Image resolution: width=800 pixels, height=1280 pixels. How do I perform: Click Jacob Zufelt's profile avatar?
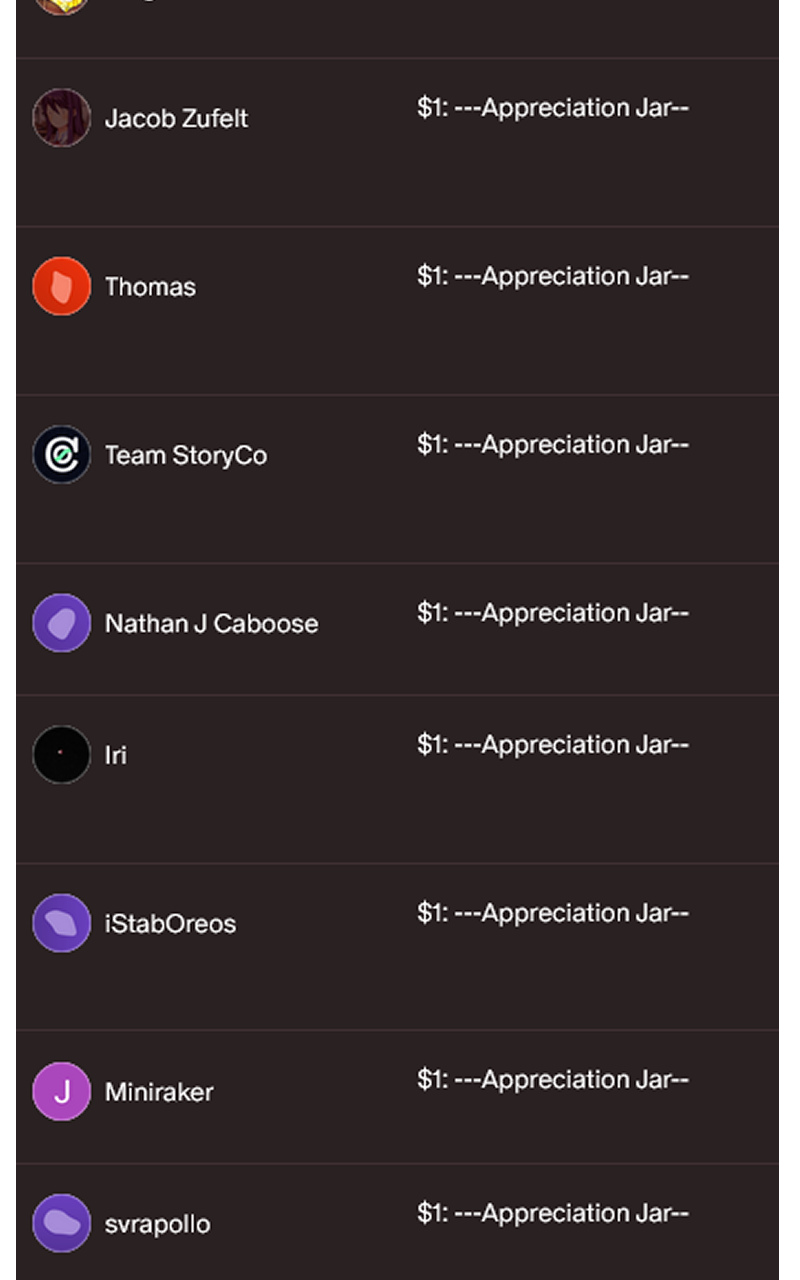point(61,118)
